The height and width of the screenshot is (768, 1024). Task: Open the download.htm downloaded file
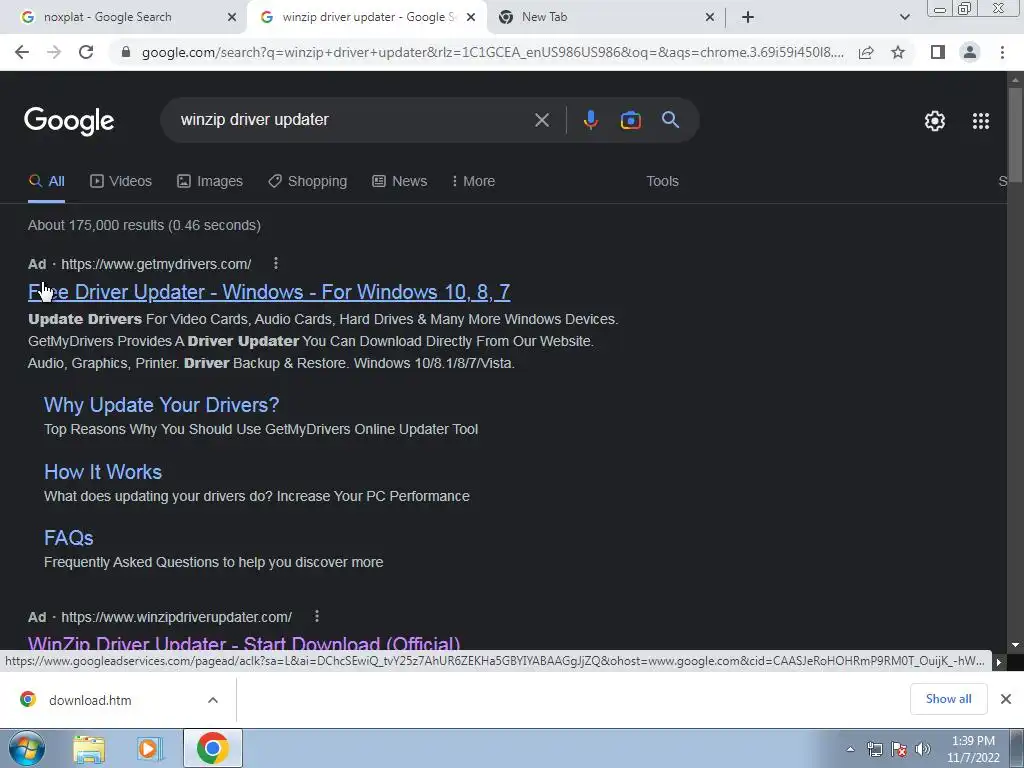point(90,700)
